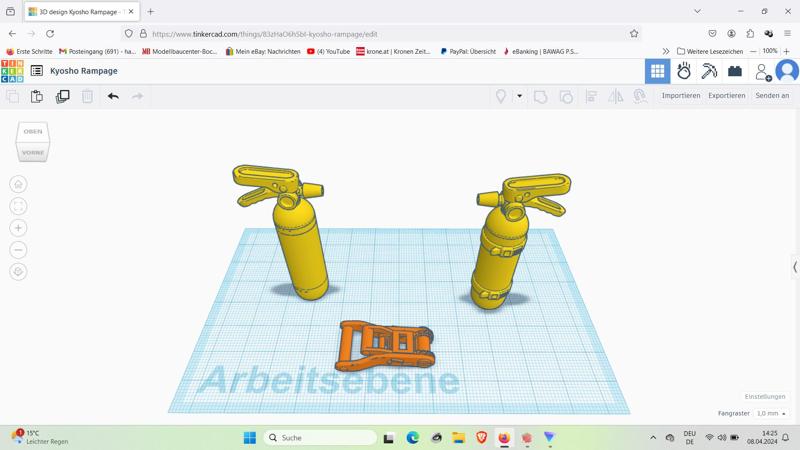Image resolution: width=800 pixels, height=450 pixels.
Task: Click the Importieren button
Action: point(680,96)
